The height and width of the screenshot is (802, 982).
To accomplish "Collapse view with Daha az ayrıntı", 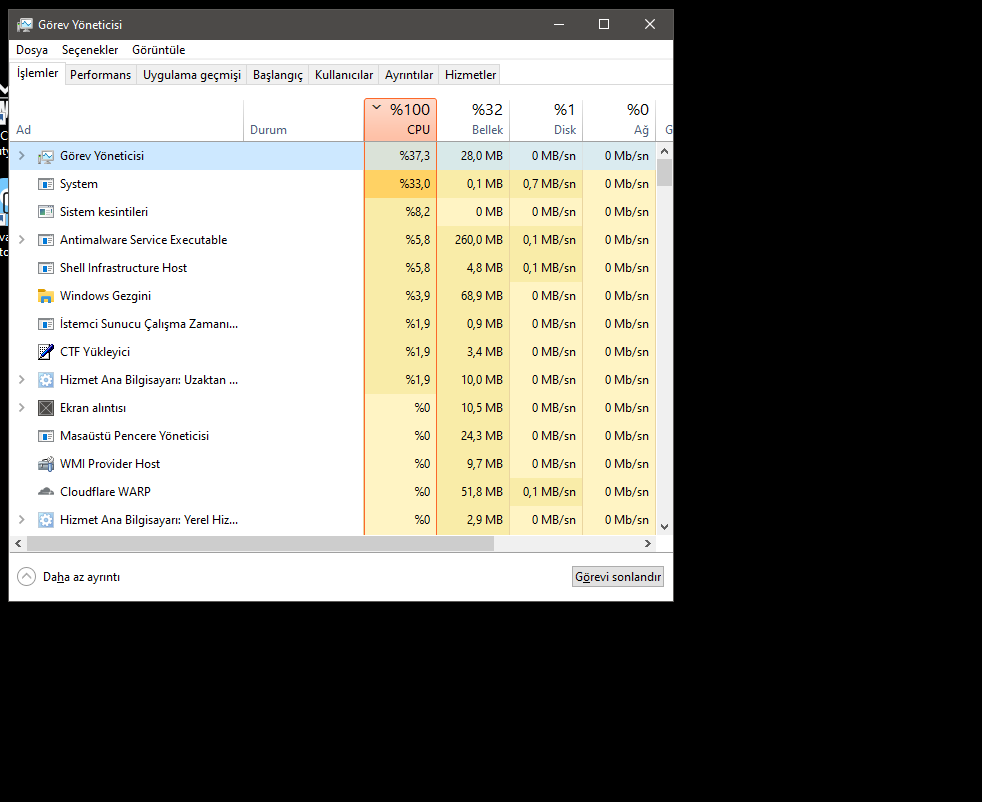I will click(68, 577).
